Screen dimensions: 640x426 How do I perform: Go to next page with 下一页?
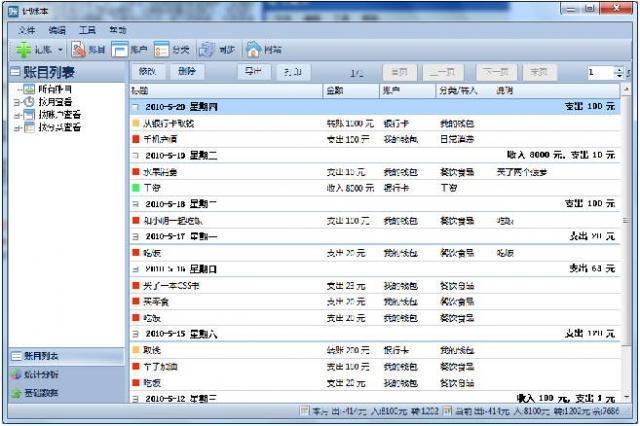click(496, 72)
